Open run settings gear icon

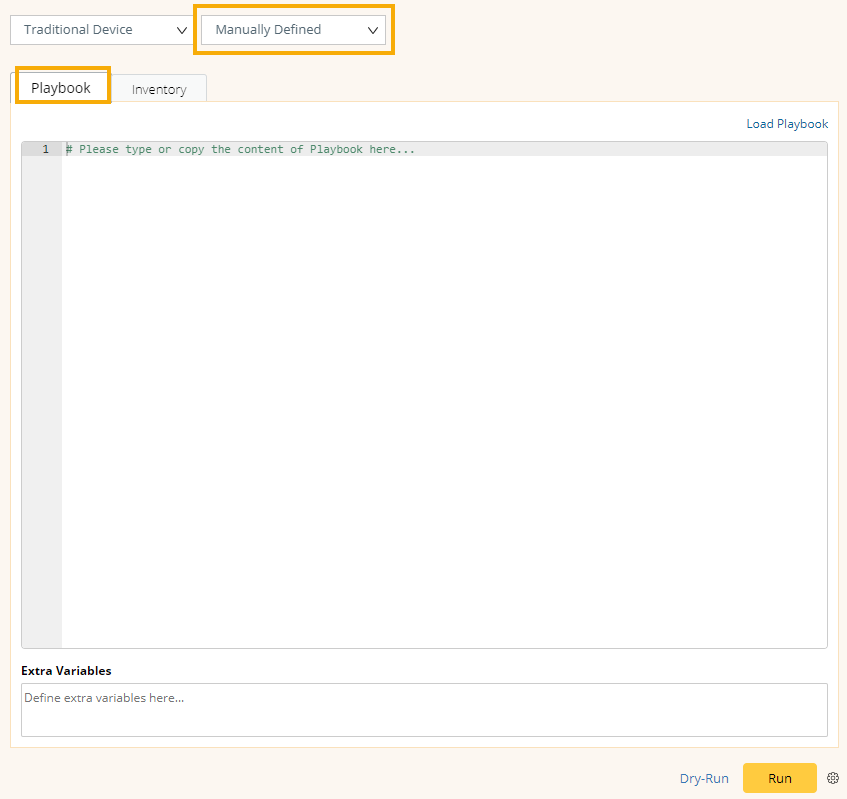tap(833, 778)
